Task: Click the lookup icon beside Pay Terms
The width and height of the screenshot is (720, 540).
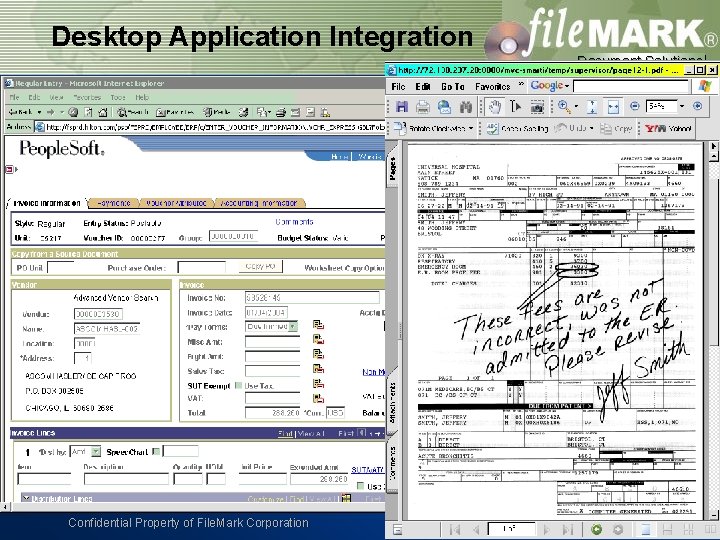Action: (318, 325)
